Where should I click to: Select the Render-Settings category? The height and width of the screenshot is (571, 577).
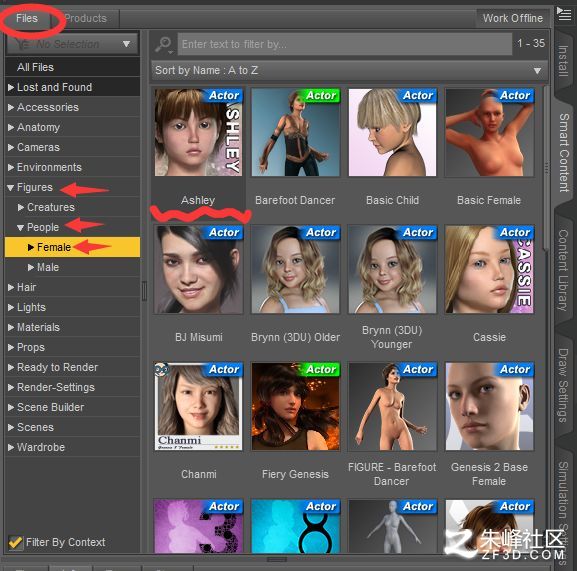tap(72, 387)
